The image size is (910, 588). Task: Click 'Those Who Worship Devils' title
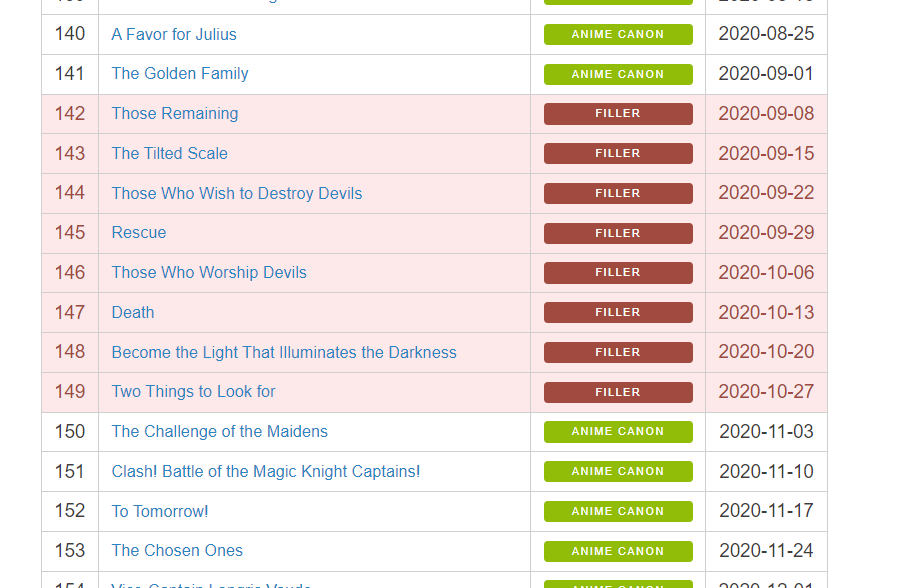pyautogui.click(x=209, y=272)
